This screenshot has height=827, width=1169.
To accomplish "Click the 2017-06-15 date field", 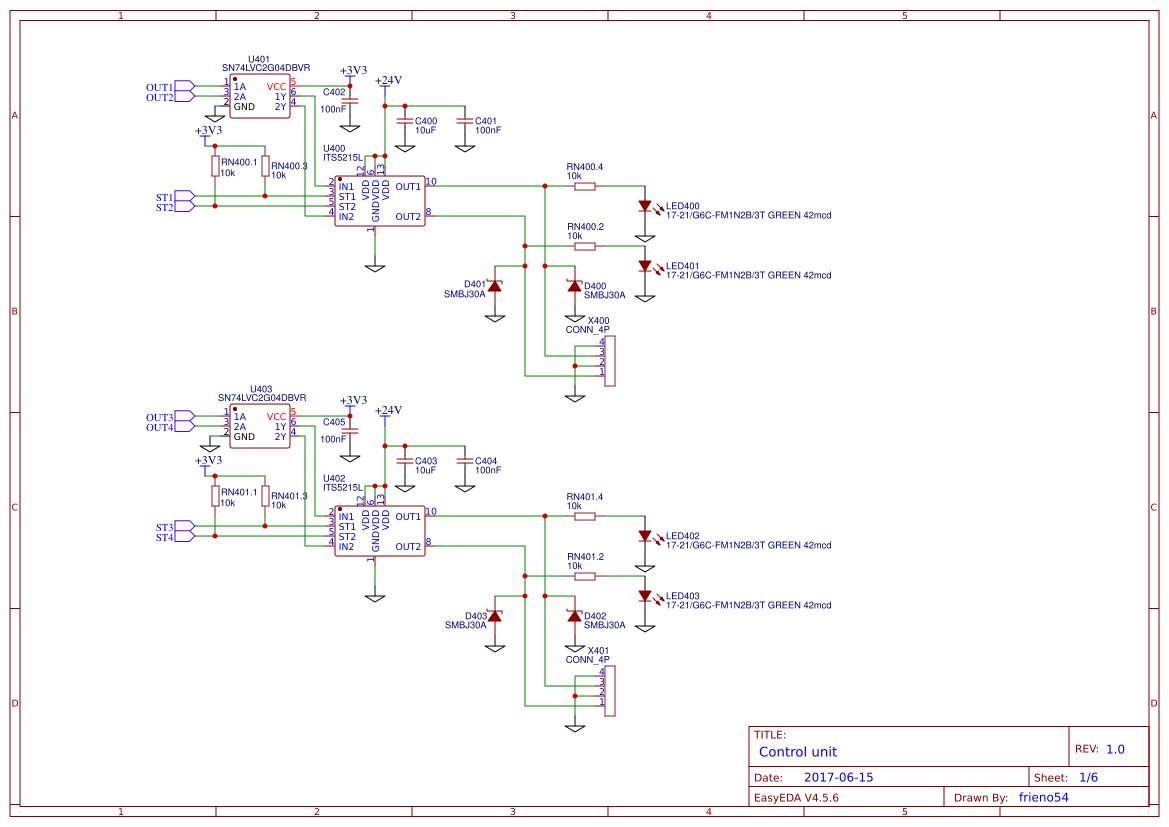I will (x=840, y=777).
